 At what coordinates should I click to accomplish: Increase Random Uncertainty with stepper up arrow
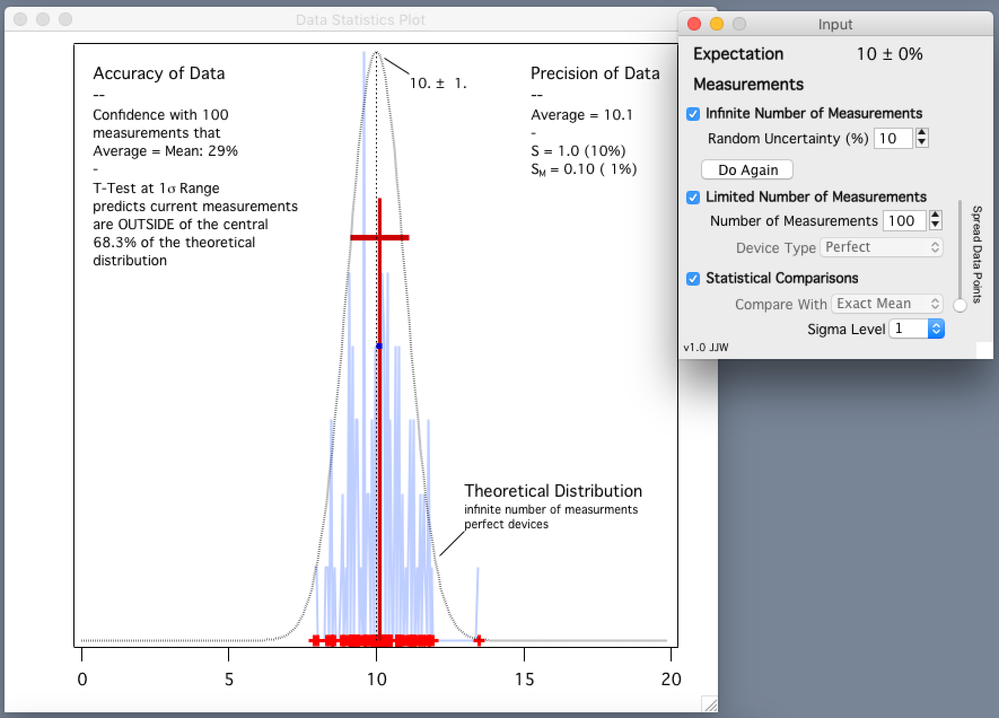pyautogui.click(x=922, y=133)
